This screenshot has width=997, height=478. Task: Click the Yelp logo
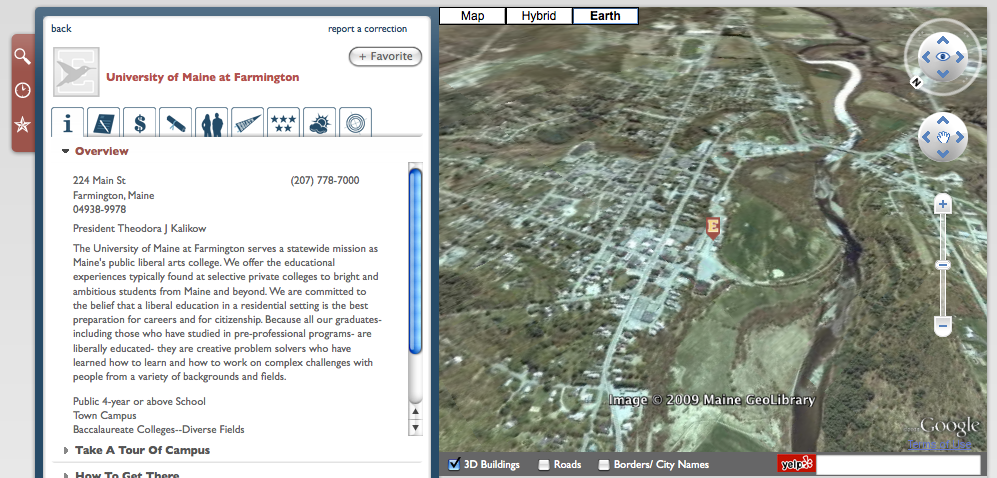point(796,464)
